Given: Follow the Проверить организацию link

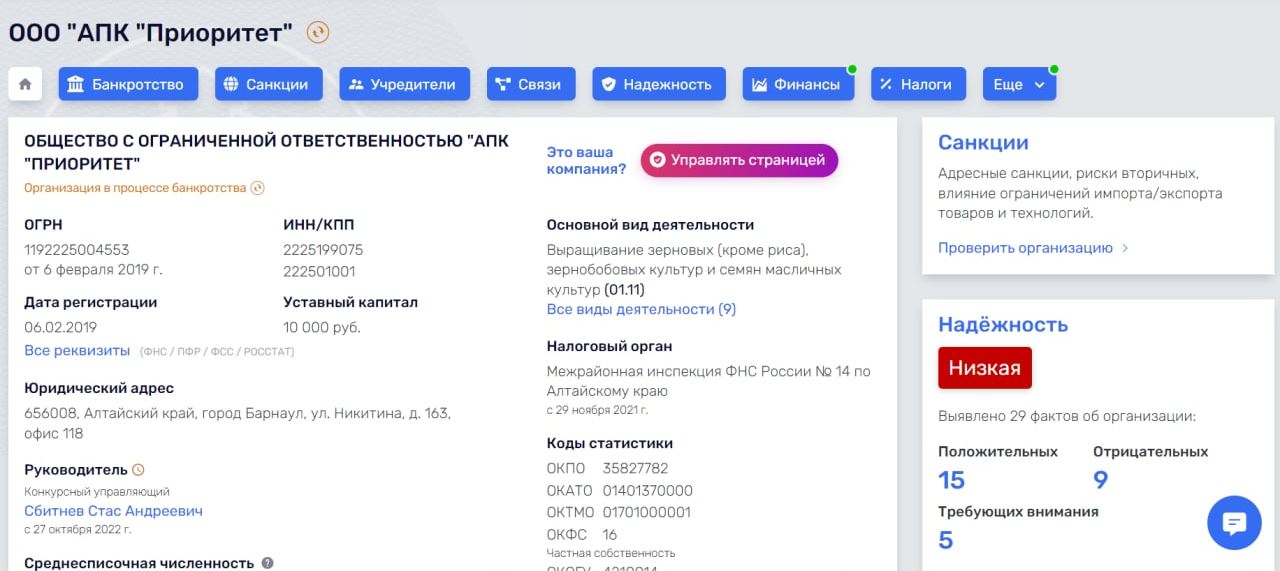Looking at the screenshot, I should click(x=1033, y=247).
